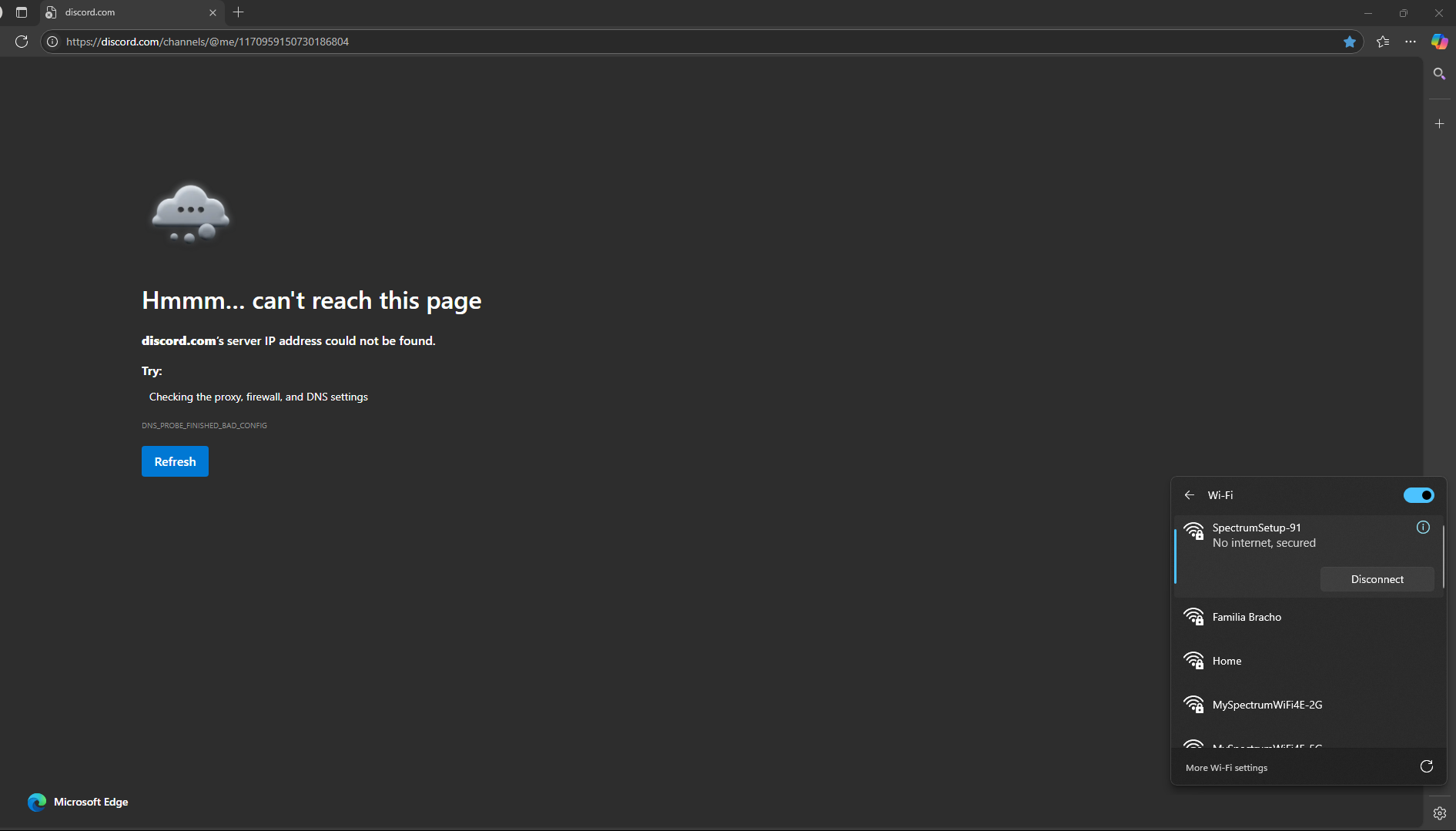Click the favorites star in address bar

coord(1350,42)
